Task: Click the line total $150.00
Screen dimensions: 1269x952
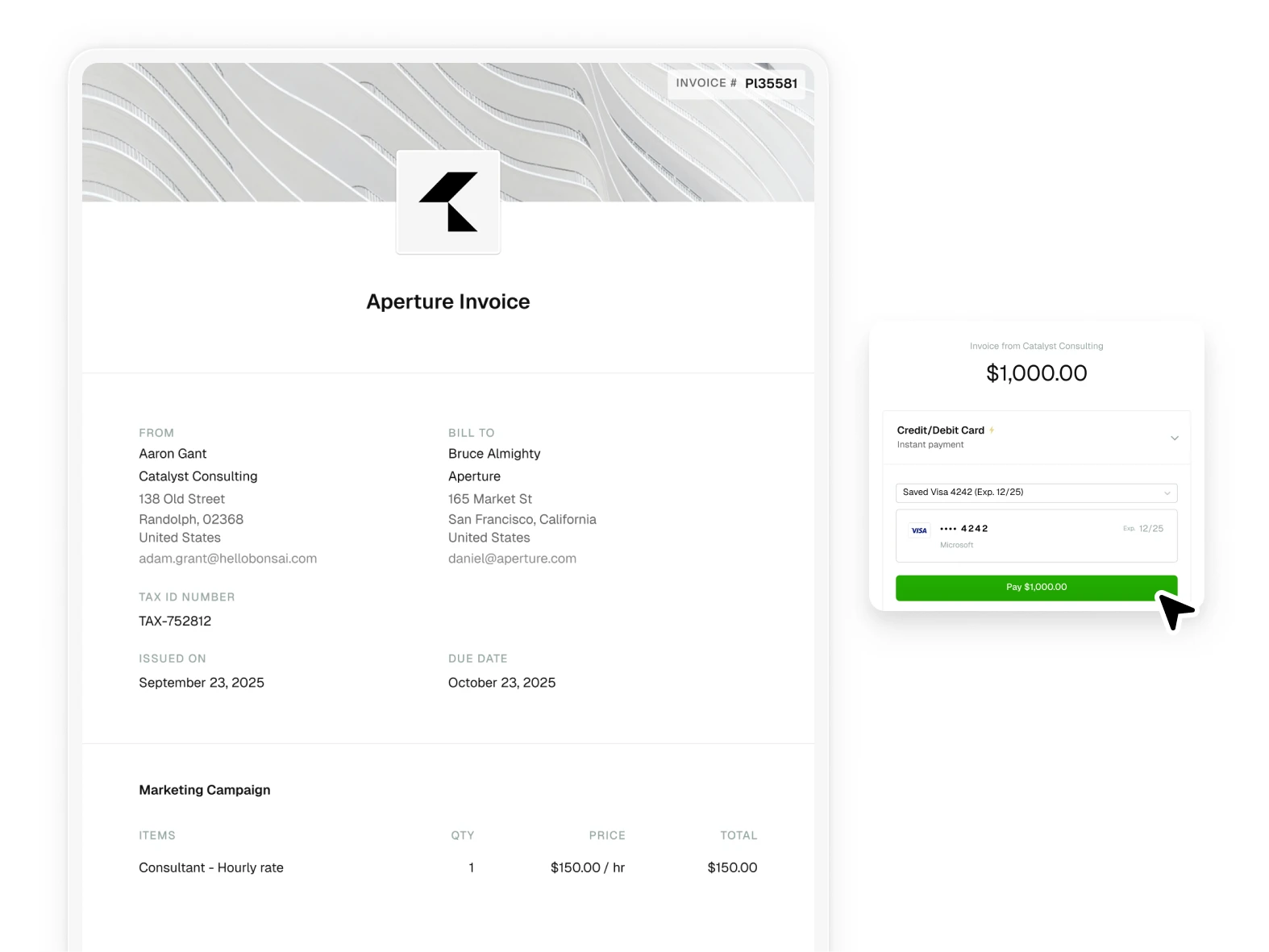Action: (732, 868)
